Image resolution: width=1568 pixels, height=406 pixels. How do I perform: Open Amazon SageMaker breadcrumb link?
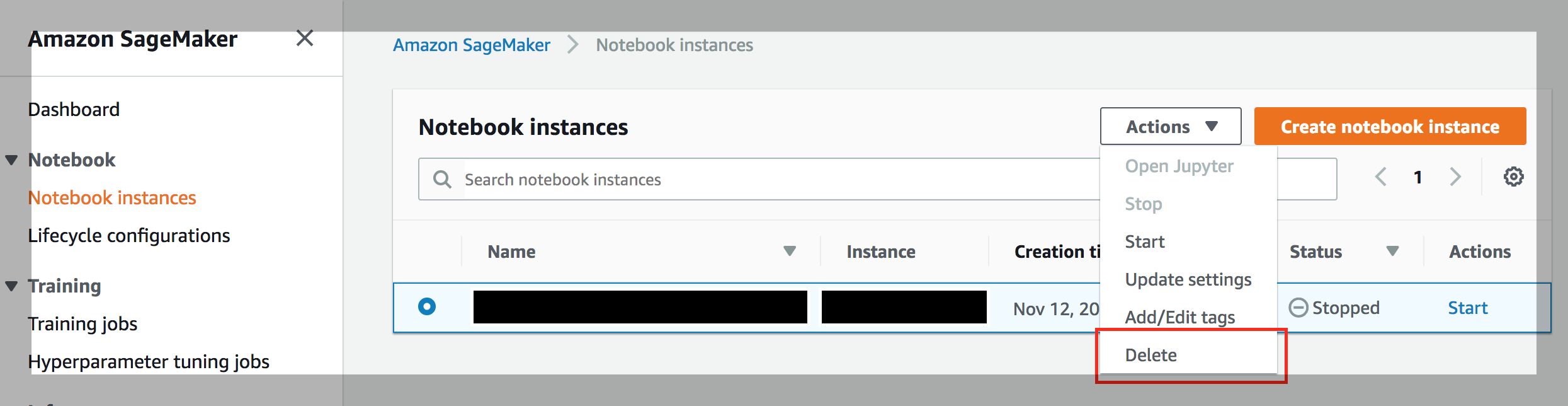tap(472, 45)
